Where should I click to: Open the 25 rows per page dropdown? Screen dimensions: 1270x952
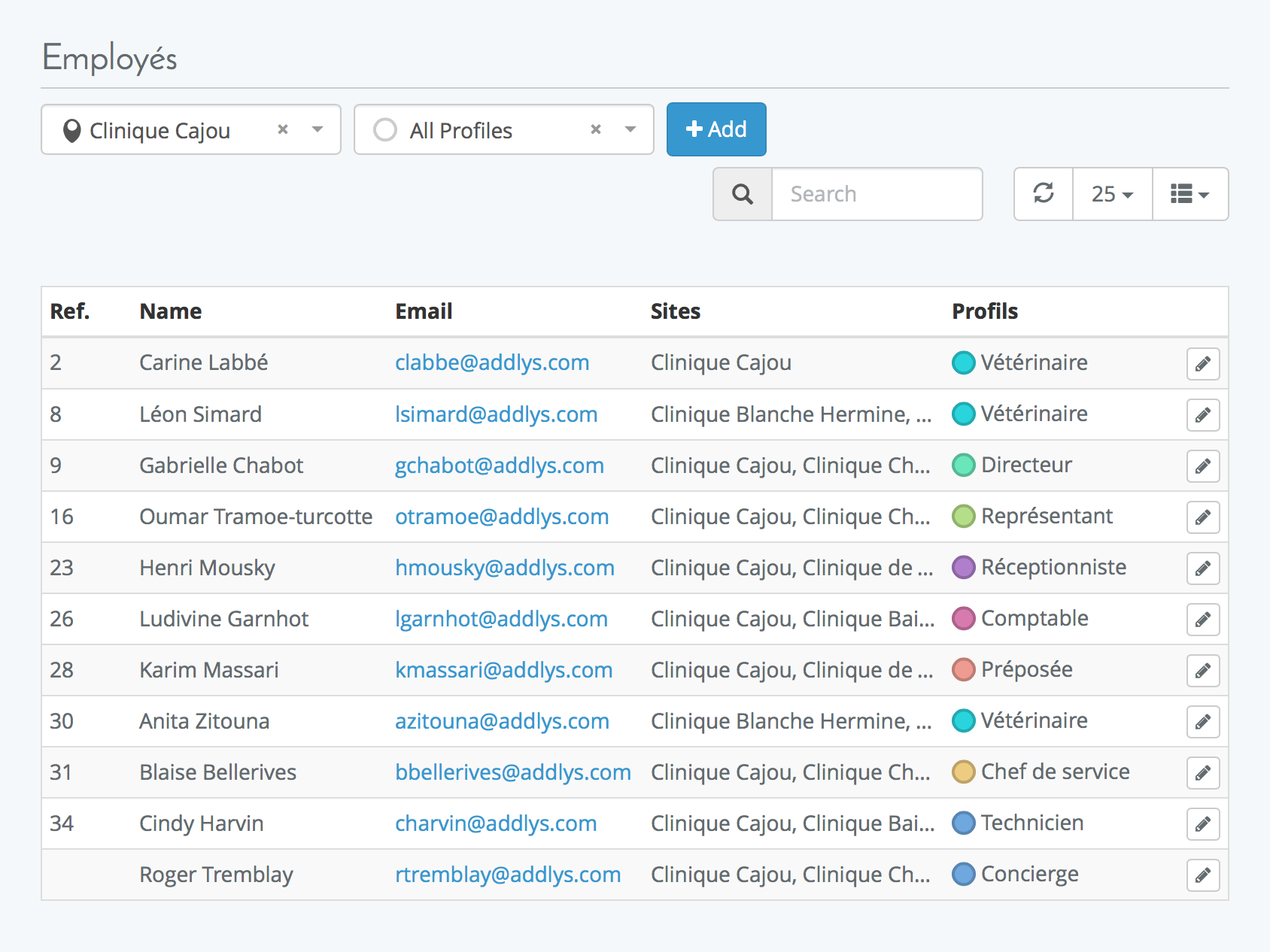1112,194
